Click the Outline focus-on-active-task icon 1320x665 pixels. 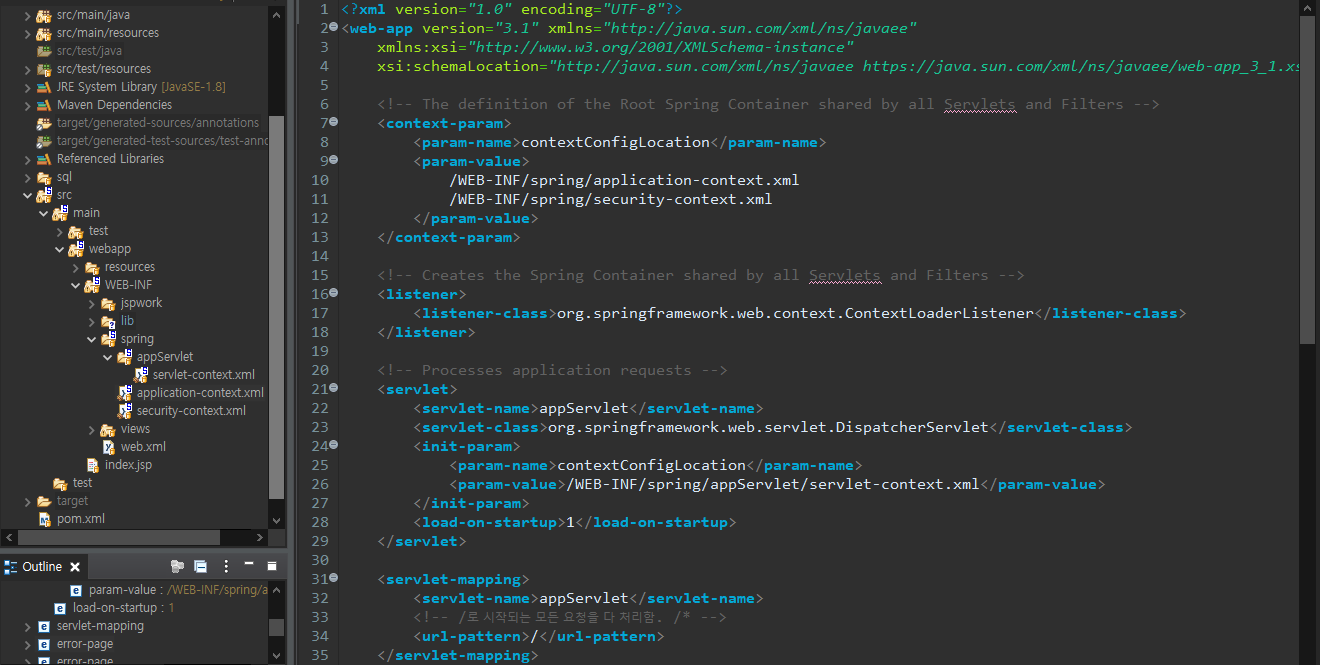[178, 567]
